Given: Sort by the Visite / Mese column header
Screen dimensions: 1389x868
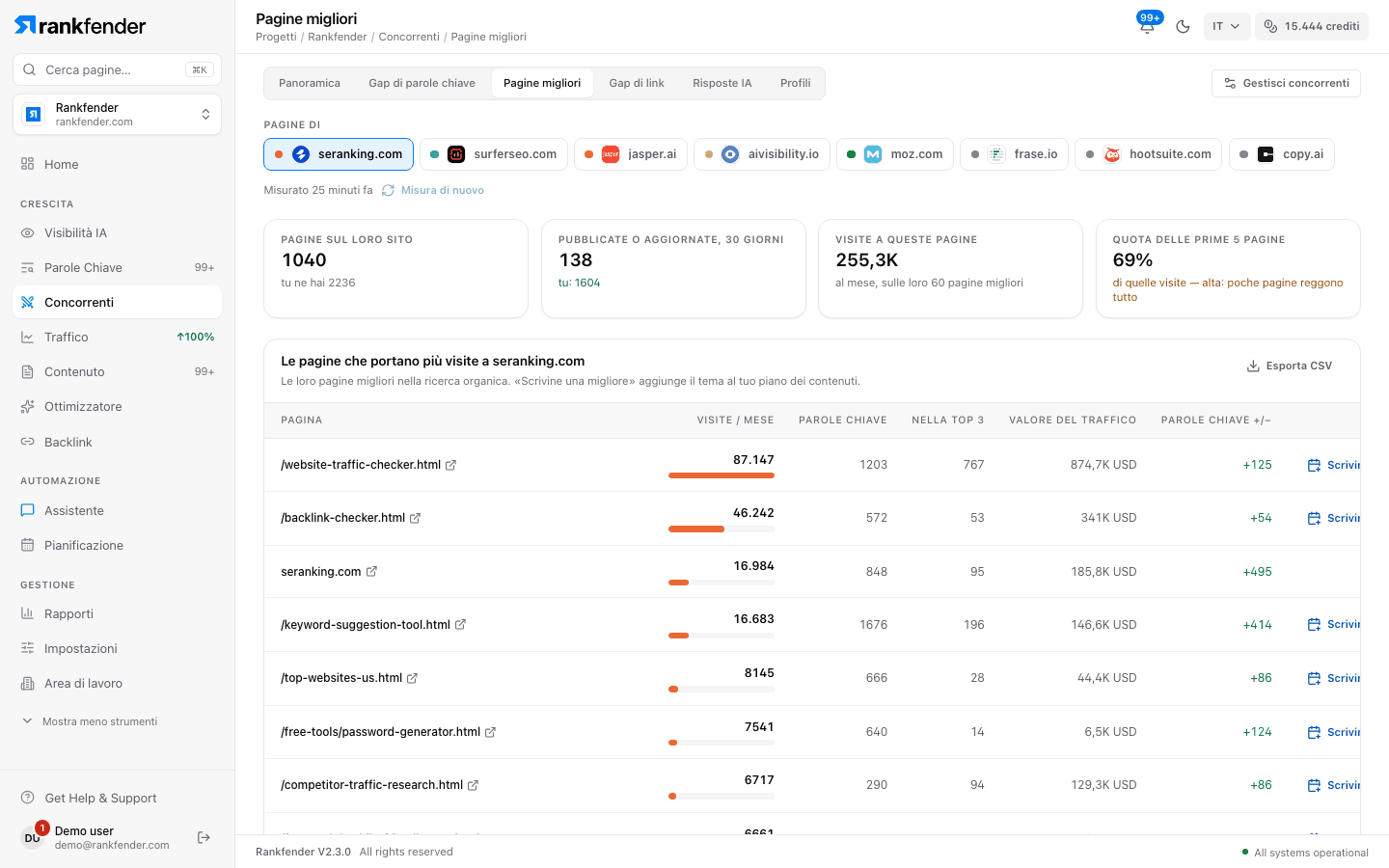Looking at the screenshot, I should point(735,420).
